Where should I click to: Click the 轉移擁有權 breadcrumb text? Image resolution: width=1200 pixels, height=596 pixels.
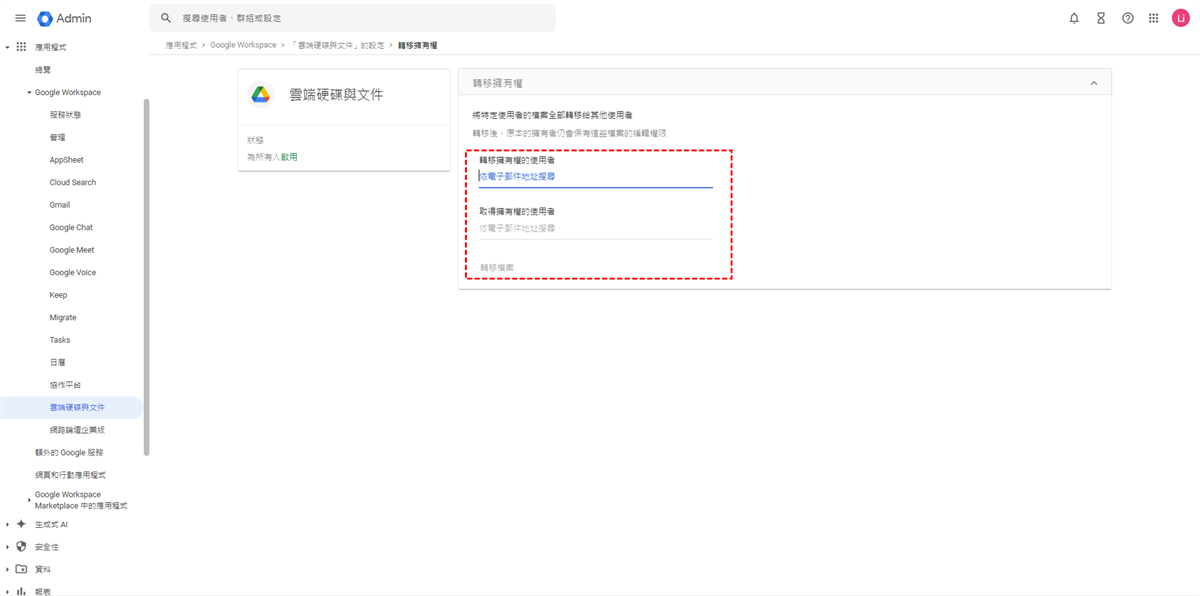tap(418, 45)
